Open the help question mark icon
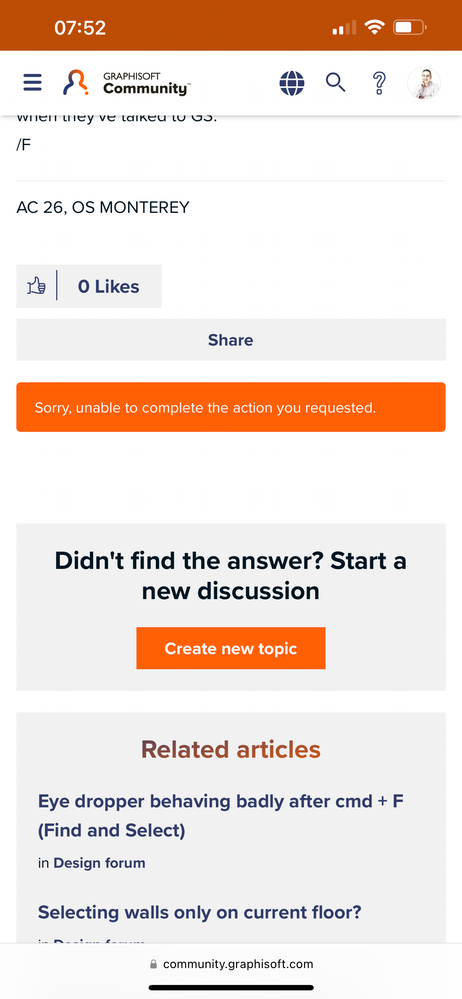The image size is (462, 999). click(x=379, y=83)
